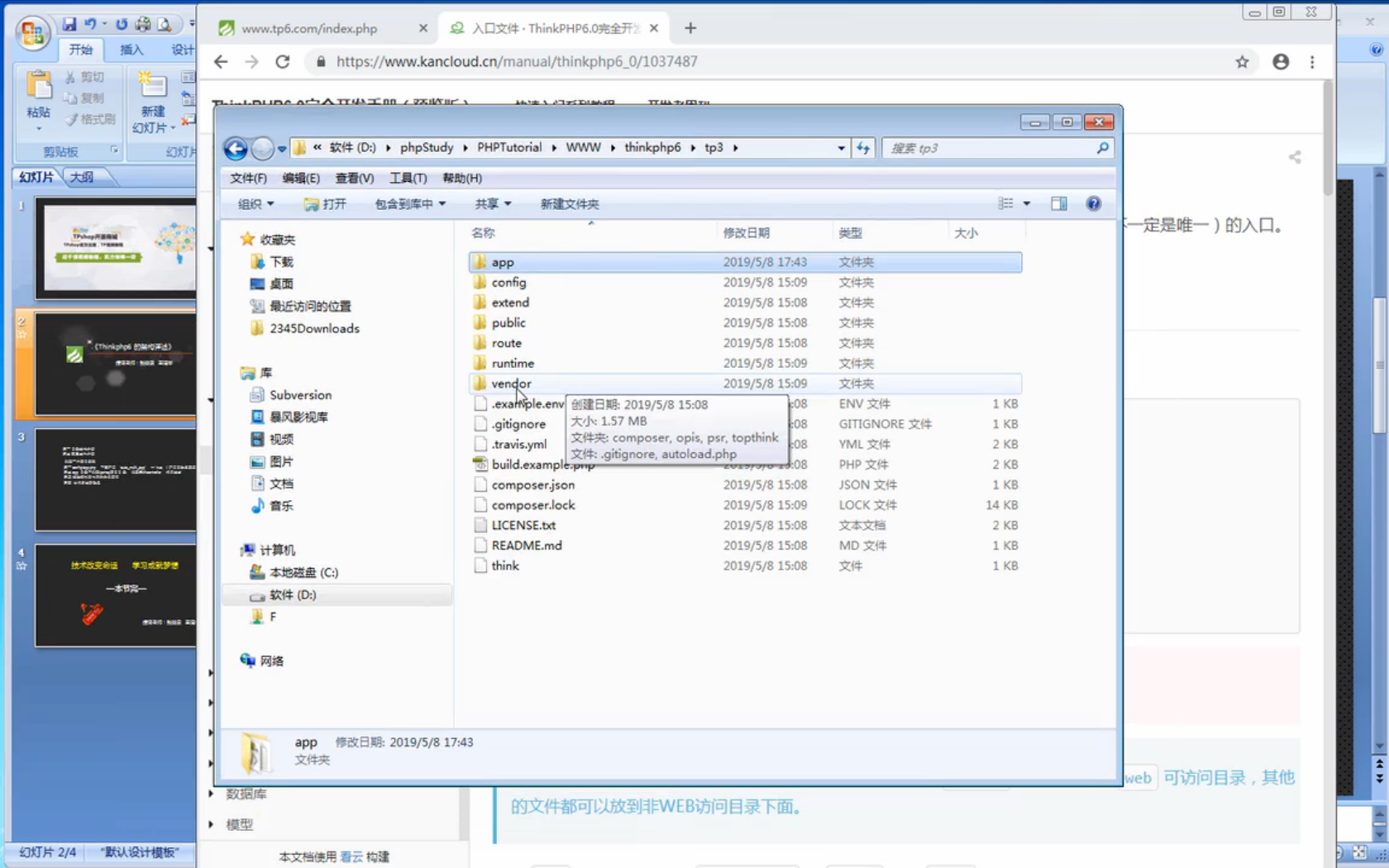Open the view options dropdown arrow
1389x868 pixels.
click(1027, 203)
